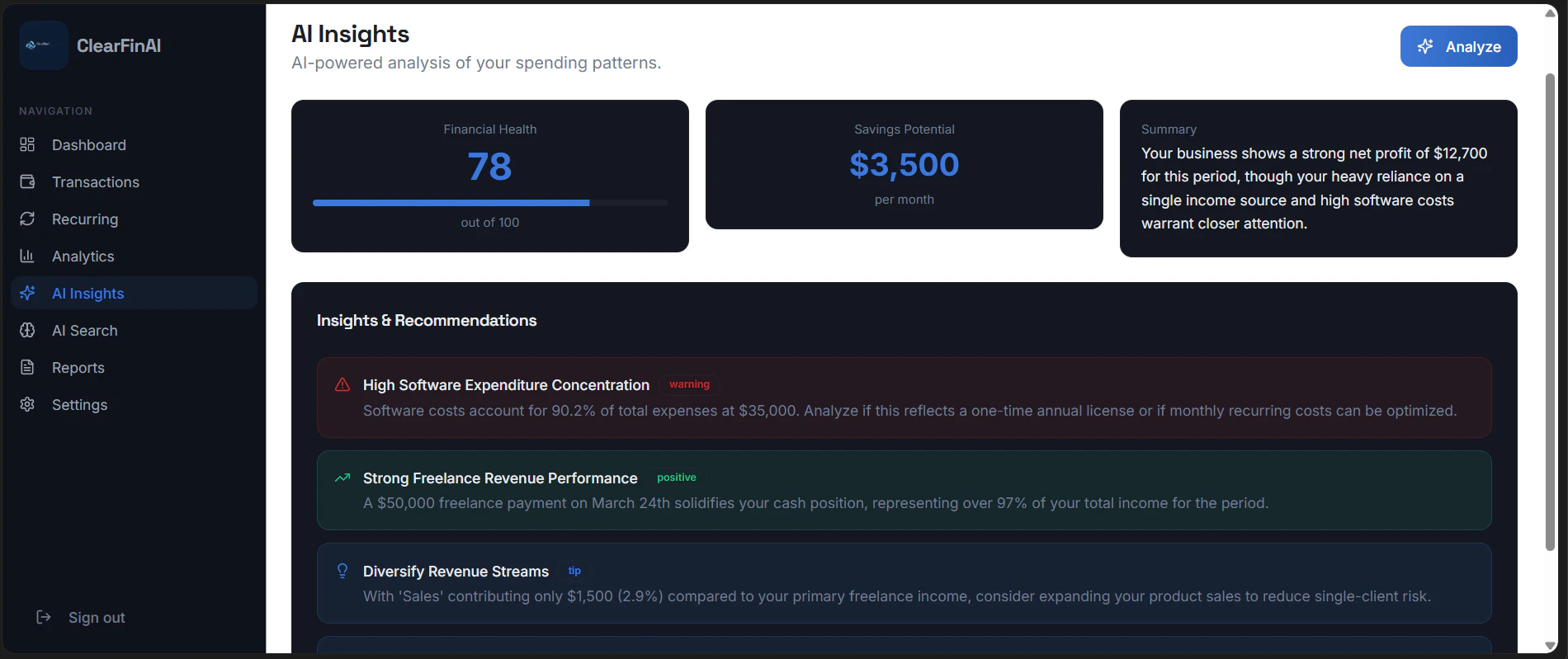Click the Financial Health score 78
The width and height of the screenshot is (1568, 659).
click(490, 166)
